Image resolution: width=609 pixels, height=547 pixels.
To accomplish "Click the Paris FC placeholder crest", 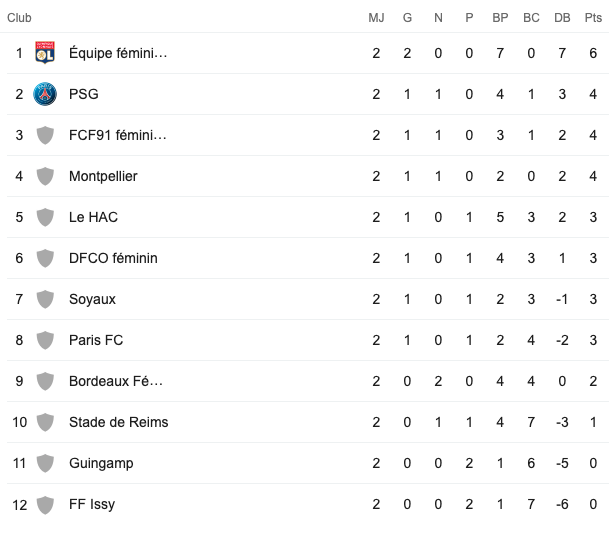I will click(x=45, y=340).
